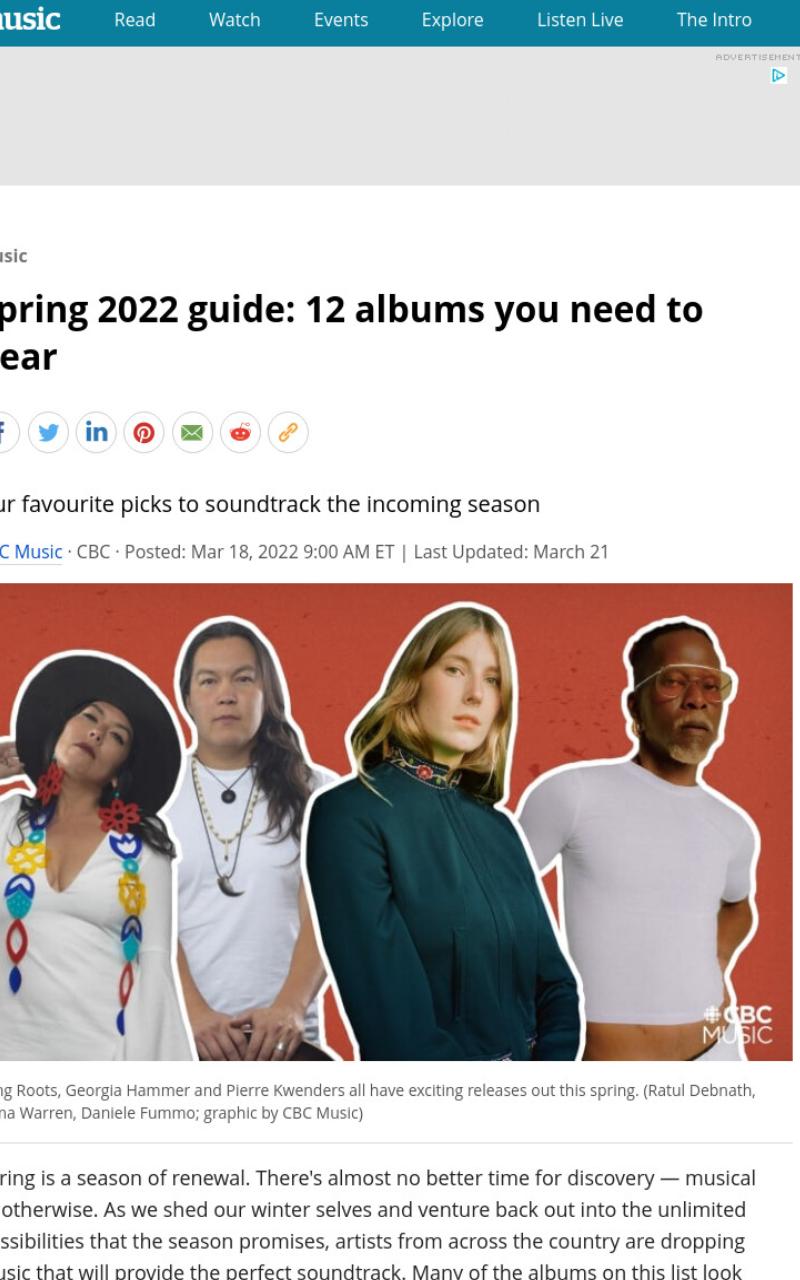Select Listen Live in the nav bar
Screen dimensions: 800x1280
click(x=580, y=20)
